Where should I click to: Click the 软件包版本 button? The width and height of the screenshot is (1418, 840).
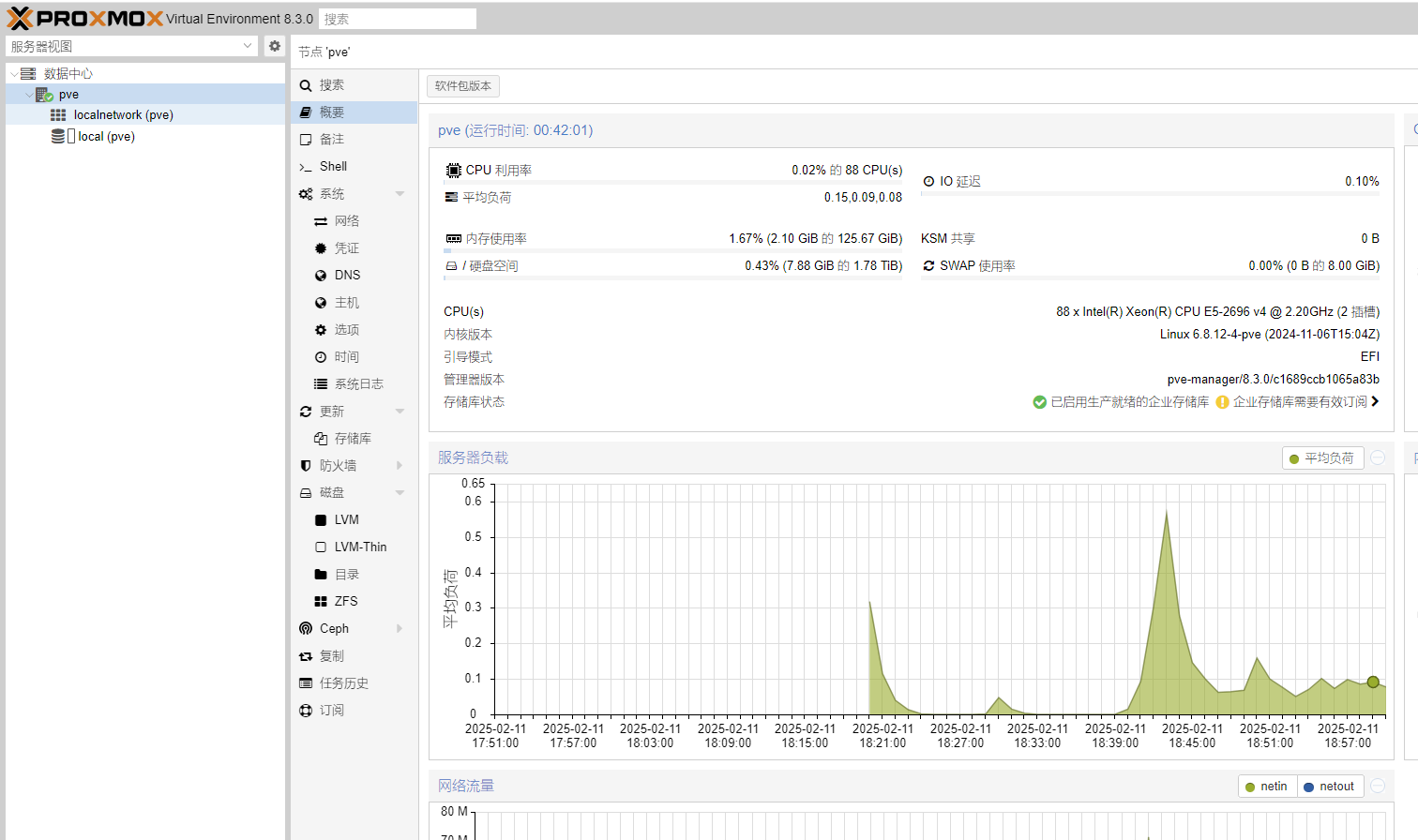point(463,86)
